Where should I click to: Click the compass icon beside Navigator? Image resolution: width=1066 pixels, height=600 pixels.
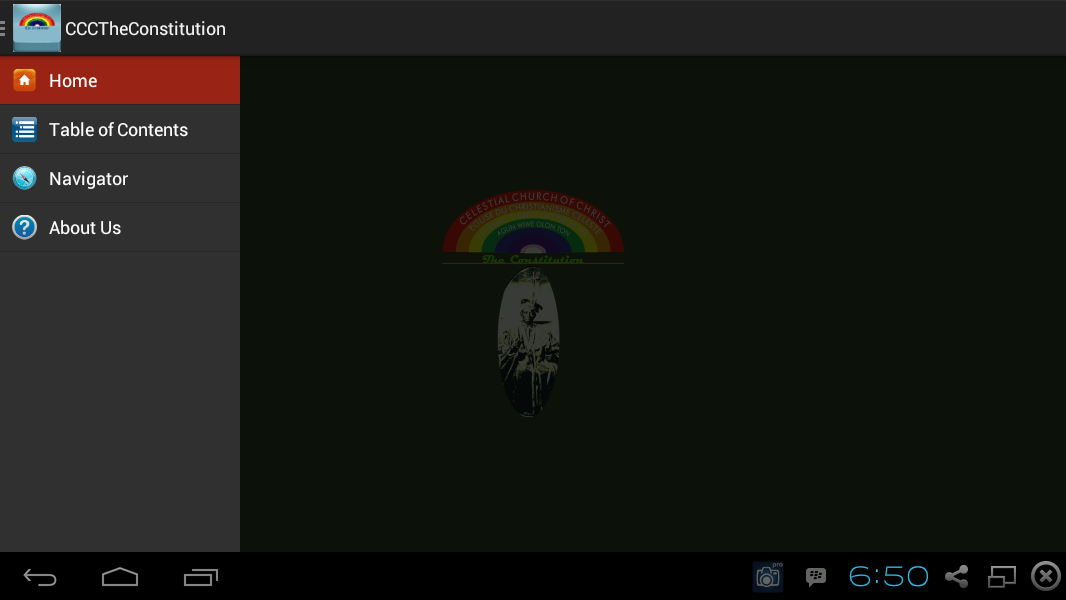click(x=24, y=178)
